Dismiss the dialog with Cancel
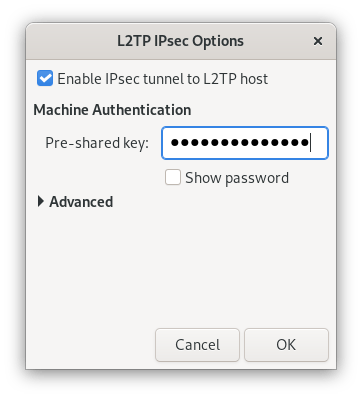This screenshot has width=362, height=398. coord(197,345)
